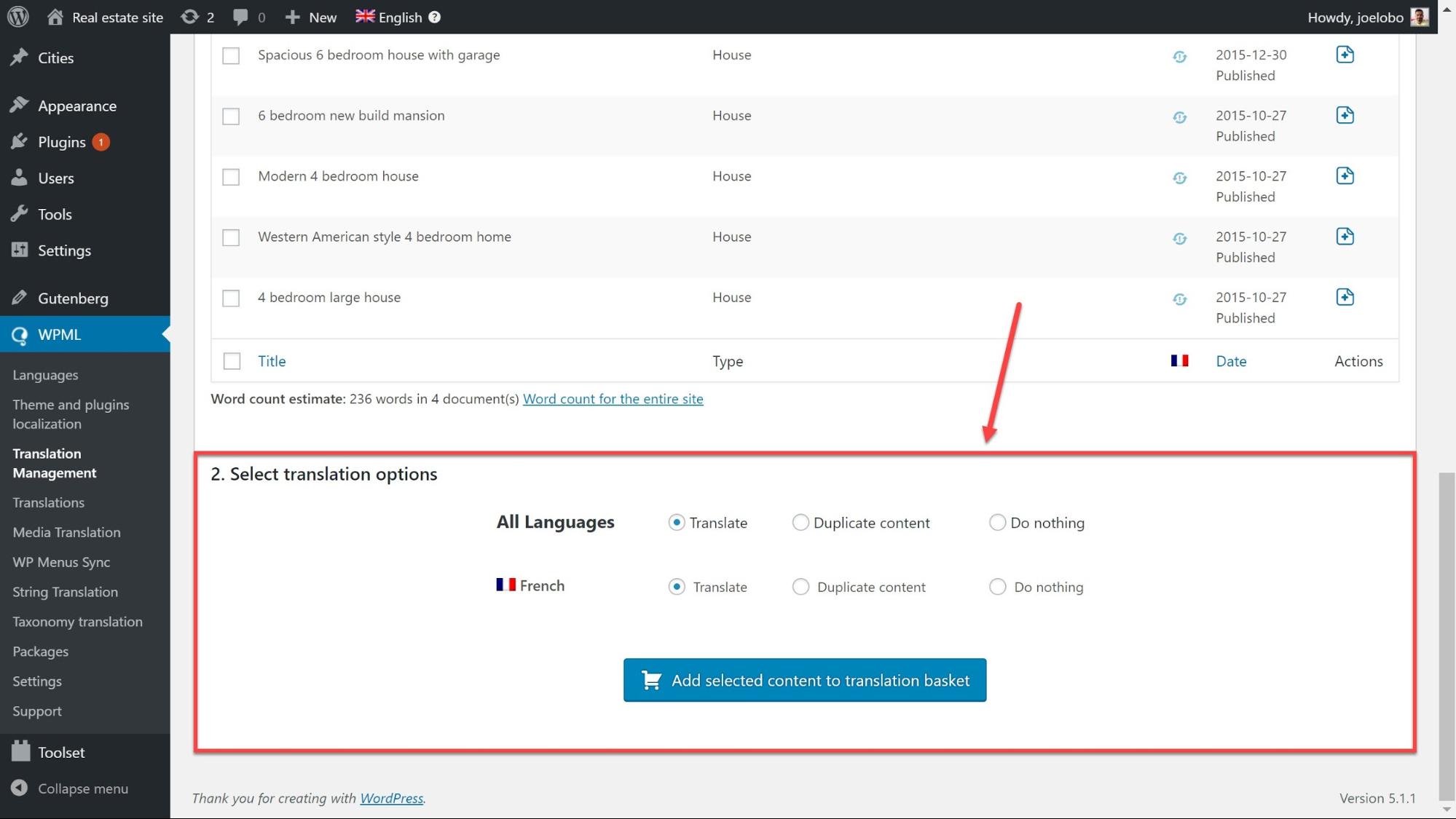The image size is (1456, 819).
Task: Add selected content to translation basket
Action: (x=804, y=680)
